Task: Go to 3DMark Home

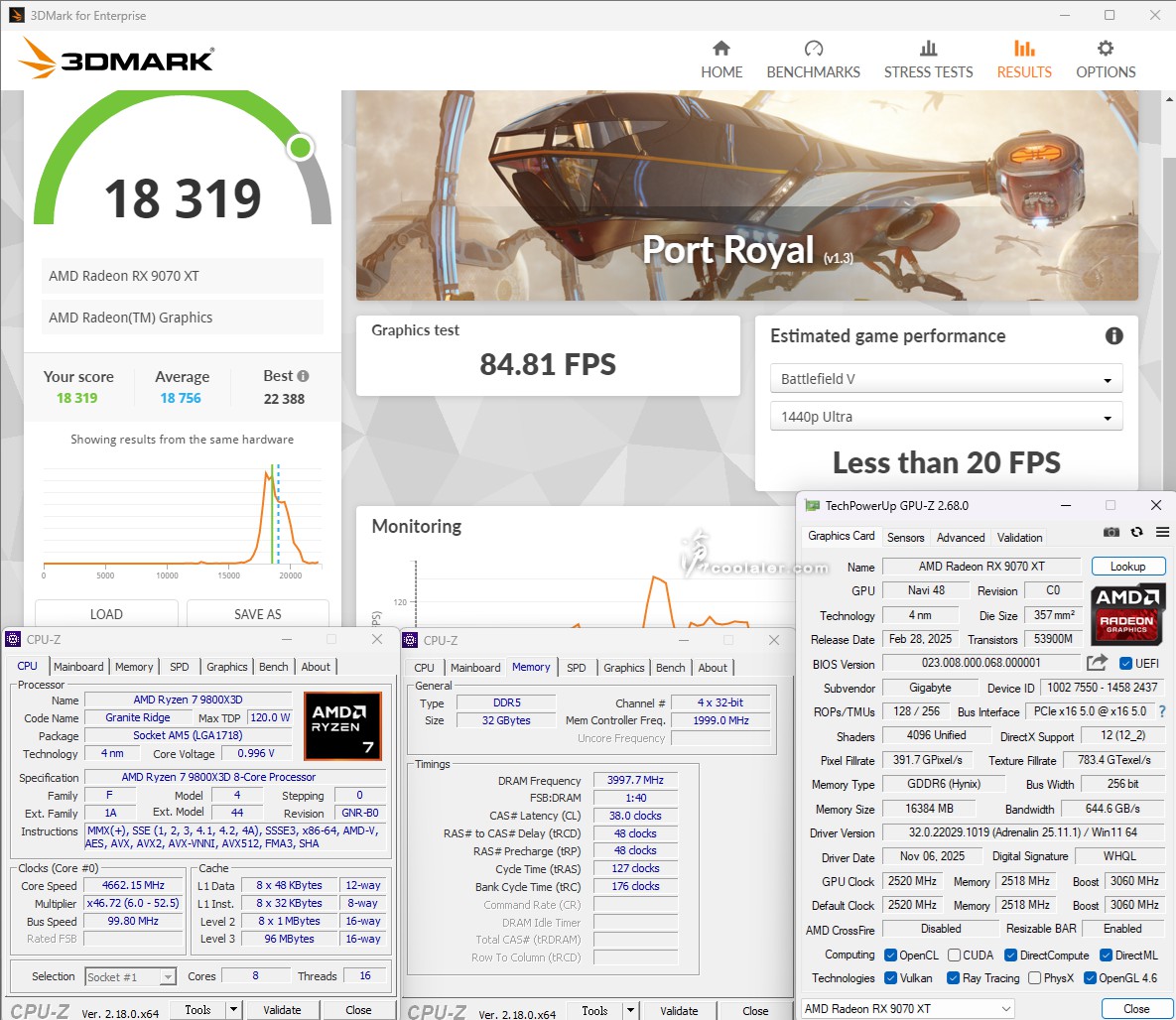Action: 721,60
